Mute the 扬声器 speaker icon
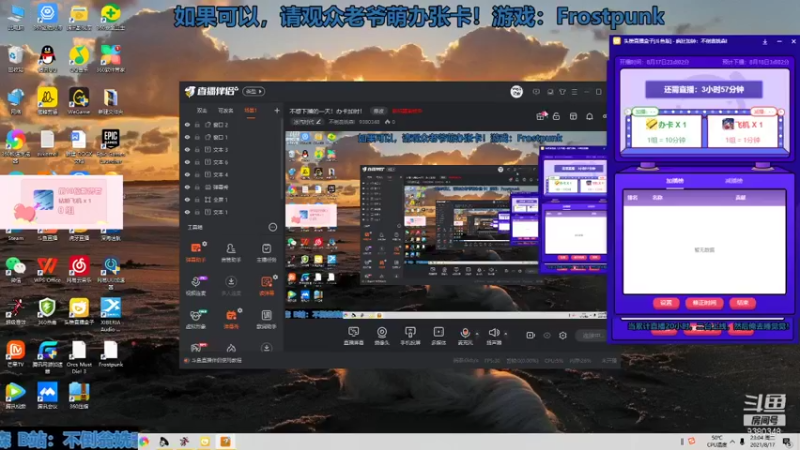The image size is (800, 450). pos(493,333)
